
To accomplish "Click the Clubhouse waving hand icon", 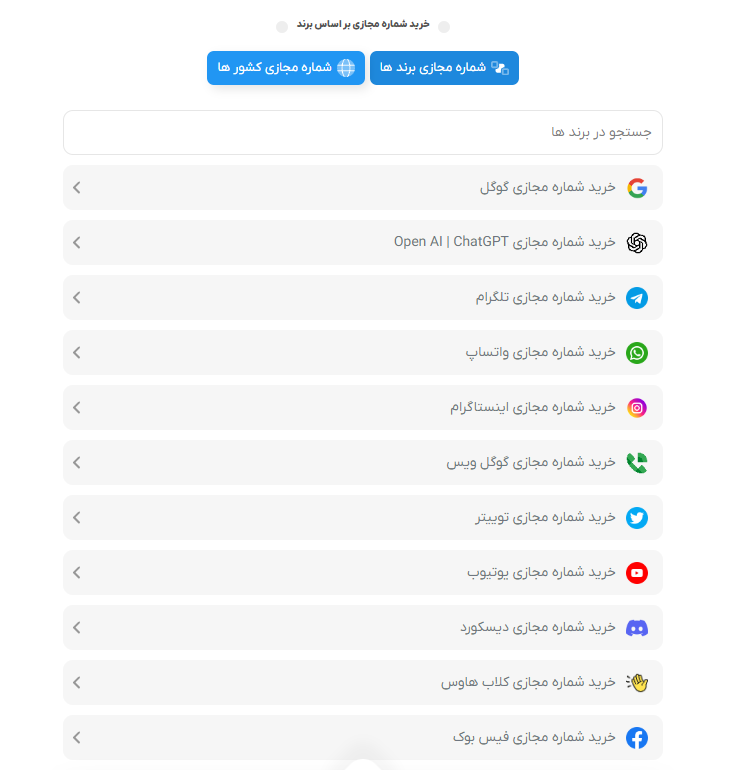I will (x=637, y=683).
